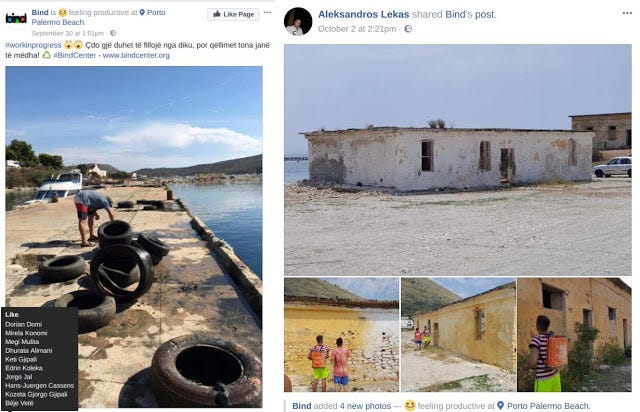Open the middle yellow building street photo
640x412 pixels.
[458, 334]
